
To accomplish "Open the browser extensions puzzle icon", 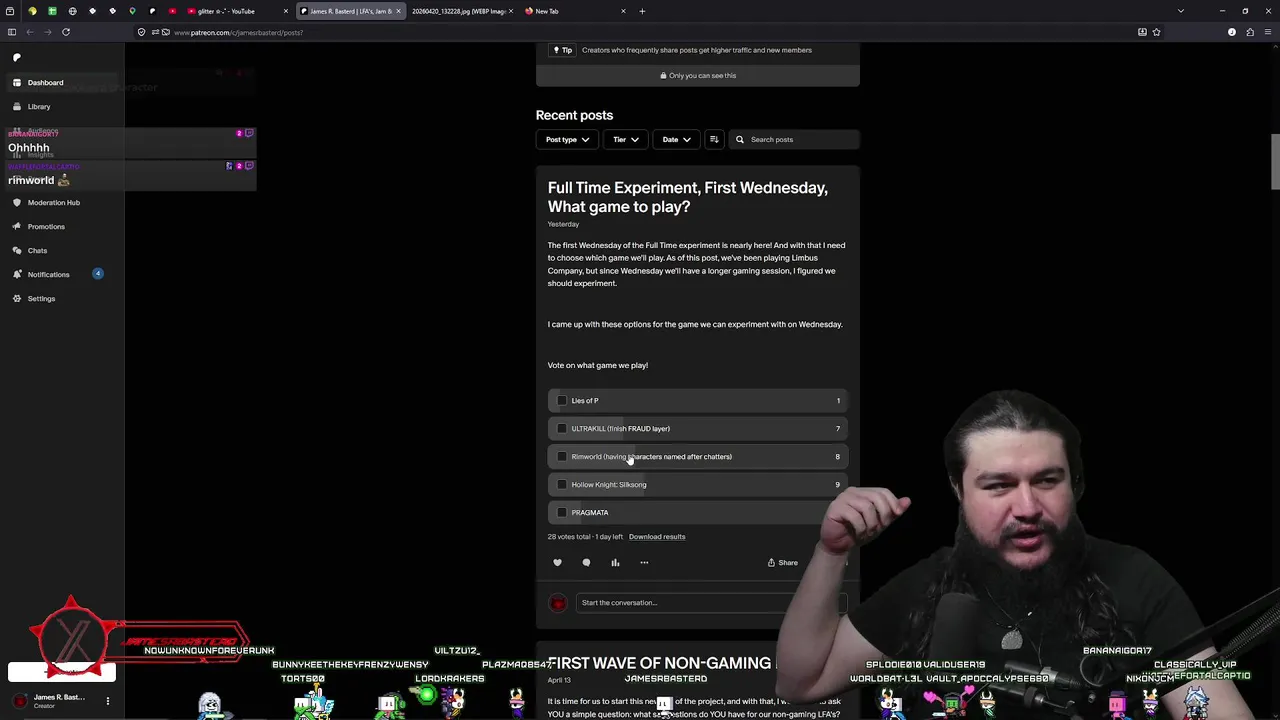I will (1250, 32).
